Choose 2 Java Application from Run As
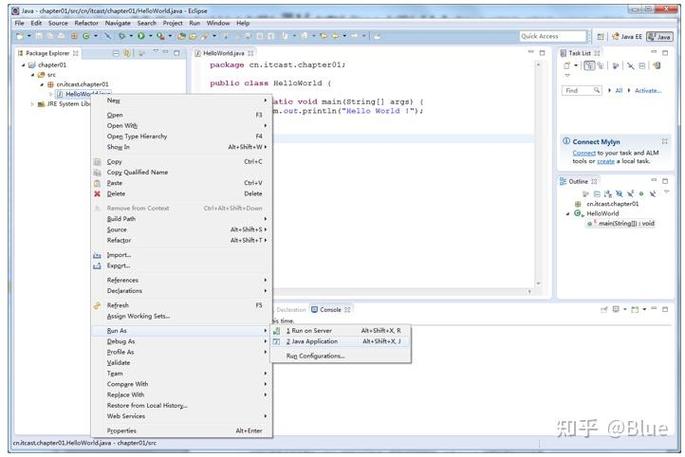This screenshot has height=457, width=685. [314, 341]
